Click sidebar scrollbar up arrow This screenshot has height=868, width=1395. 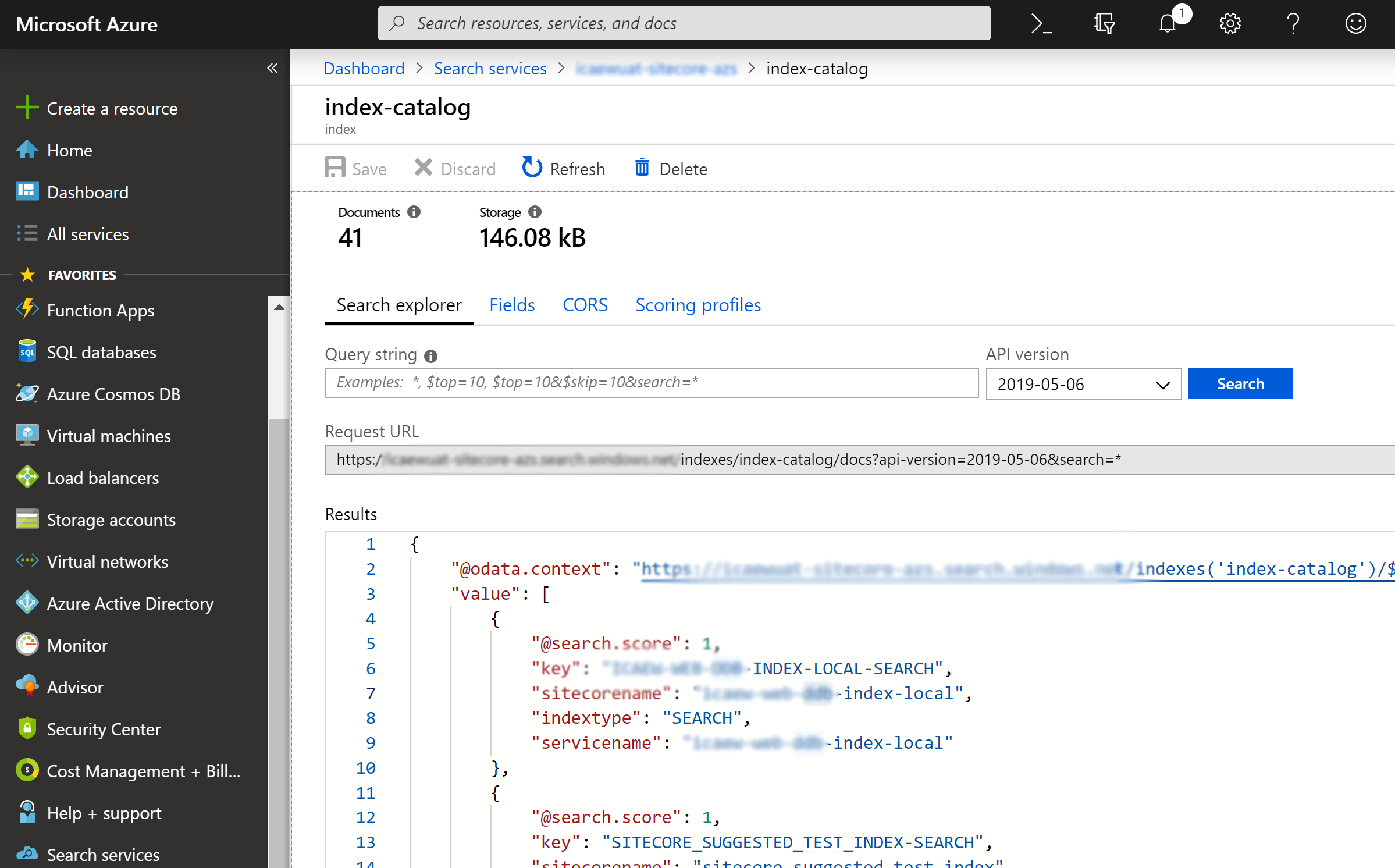[x=279, y=307]
